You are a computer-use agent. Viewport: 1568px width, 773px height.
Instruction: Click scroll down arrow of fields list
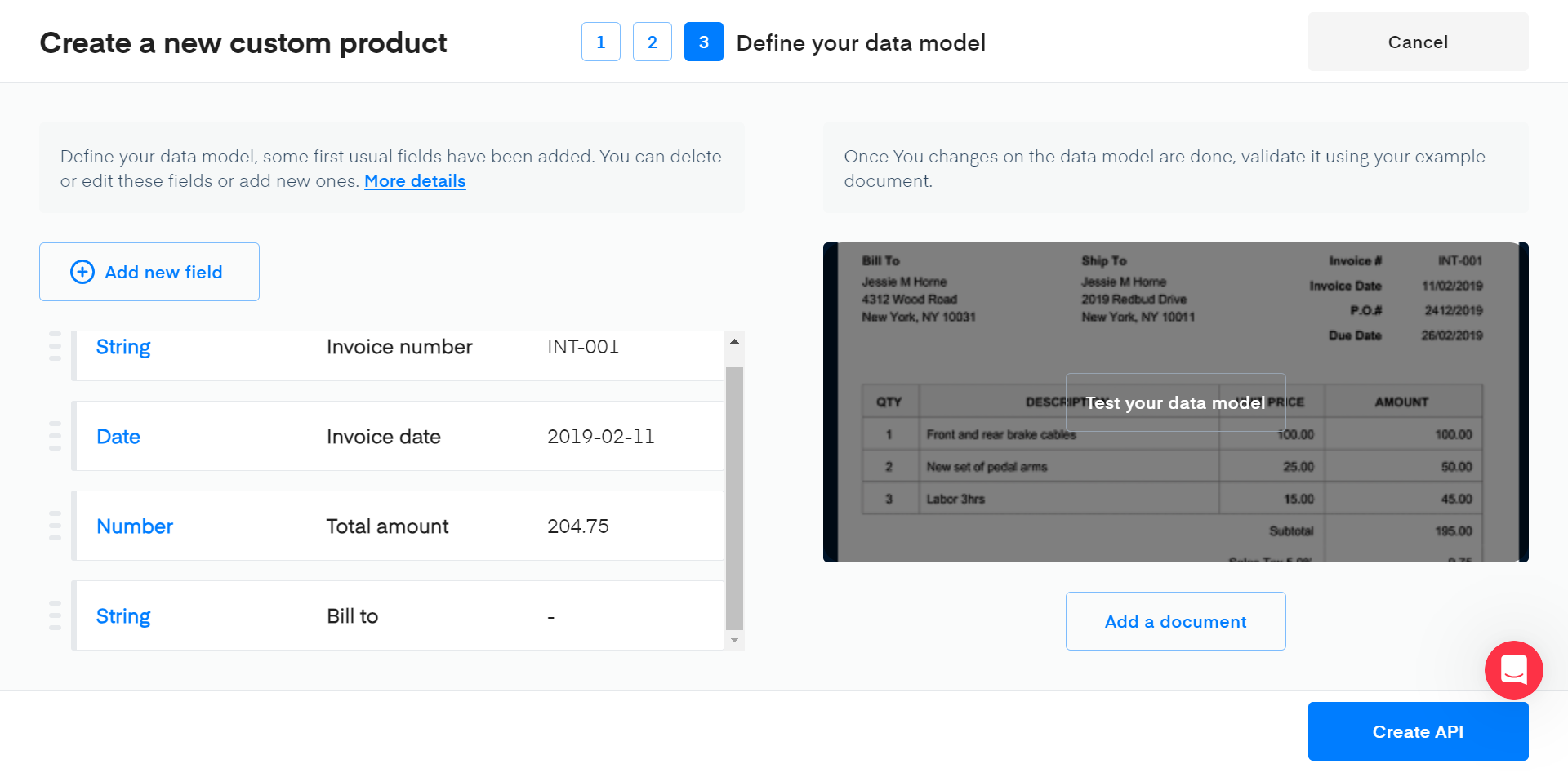[734, 640]
